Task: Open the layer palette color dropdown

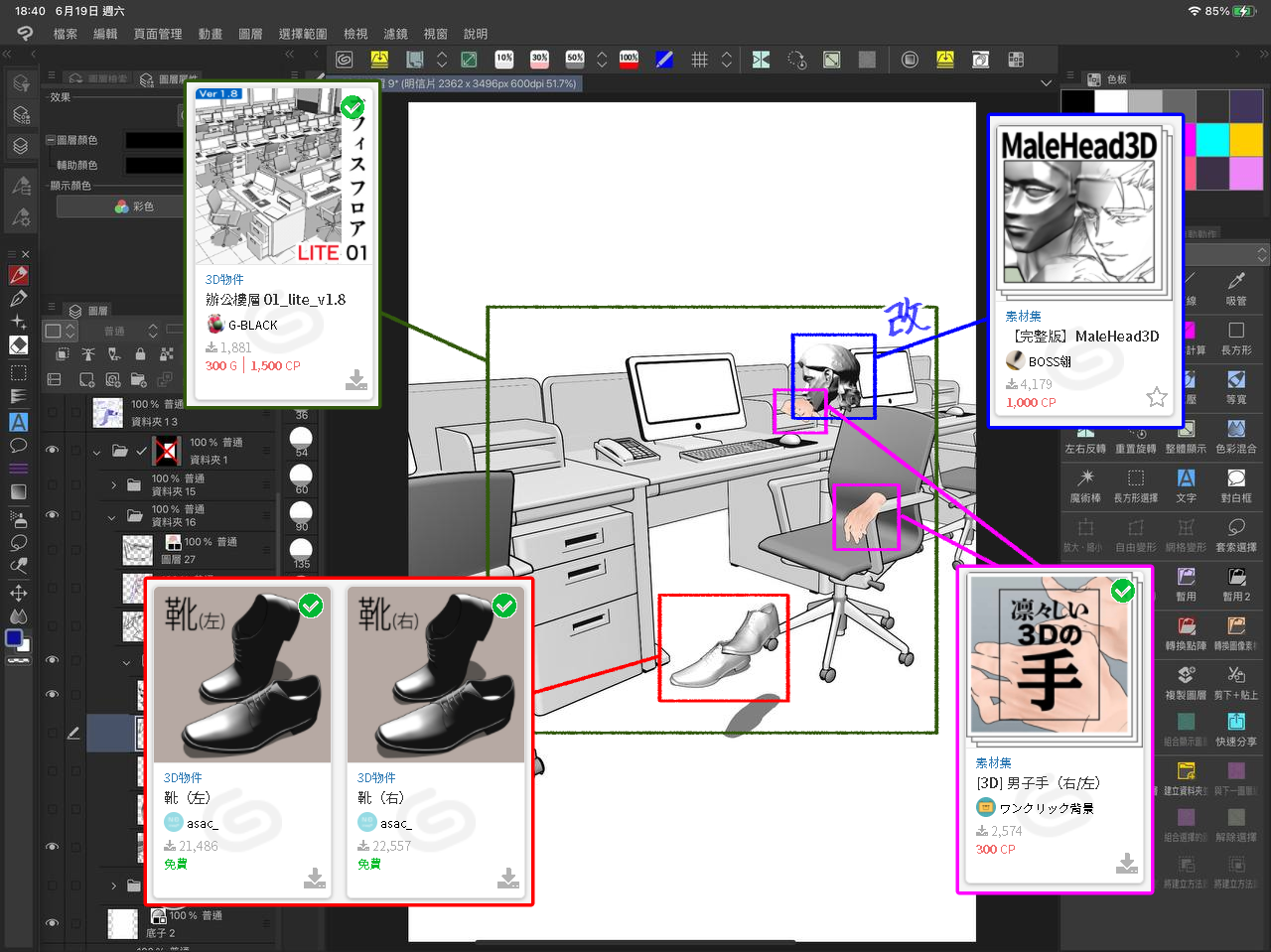Action: [x=61, y=331]
